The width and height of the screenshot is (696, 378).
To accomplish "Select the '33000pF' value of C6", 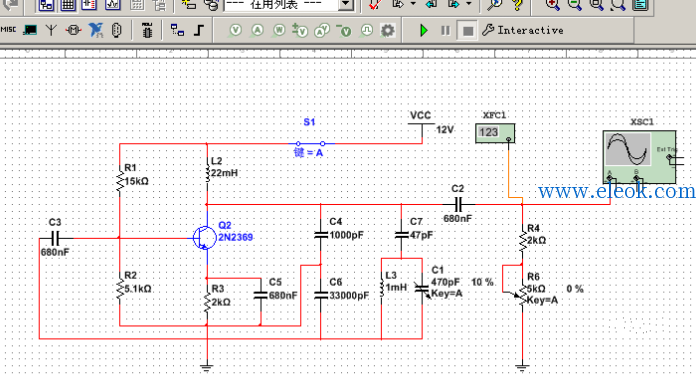I will [349, 296].
